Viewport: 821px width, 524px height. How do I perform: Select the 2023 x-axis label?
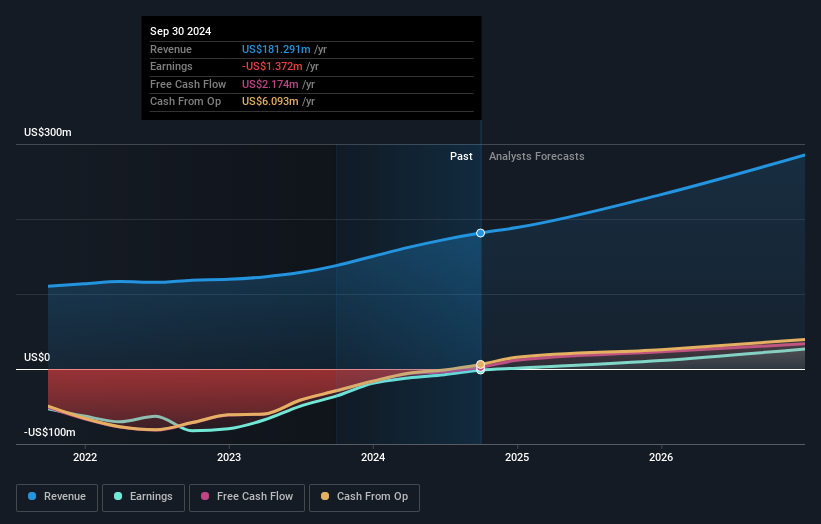point(229,457)
